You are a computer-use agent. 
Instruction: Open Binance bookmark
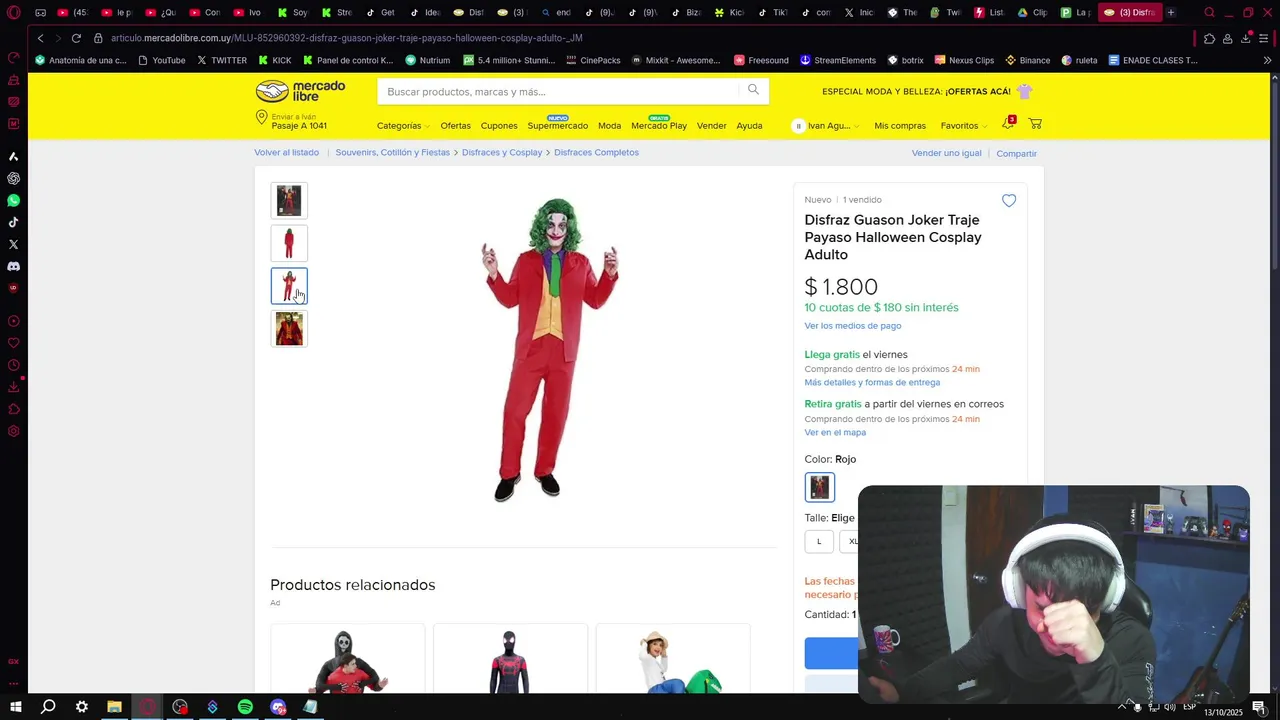point(1027,60)
